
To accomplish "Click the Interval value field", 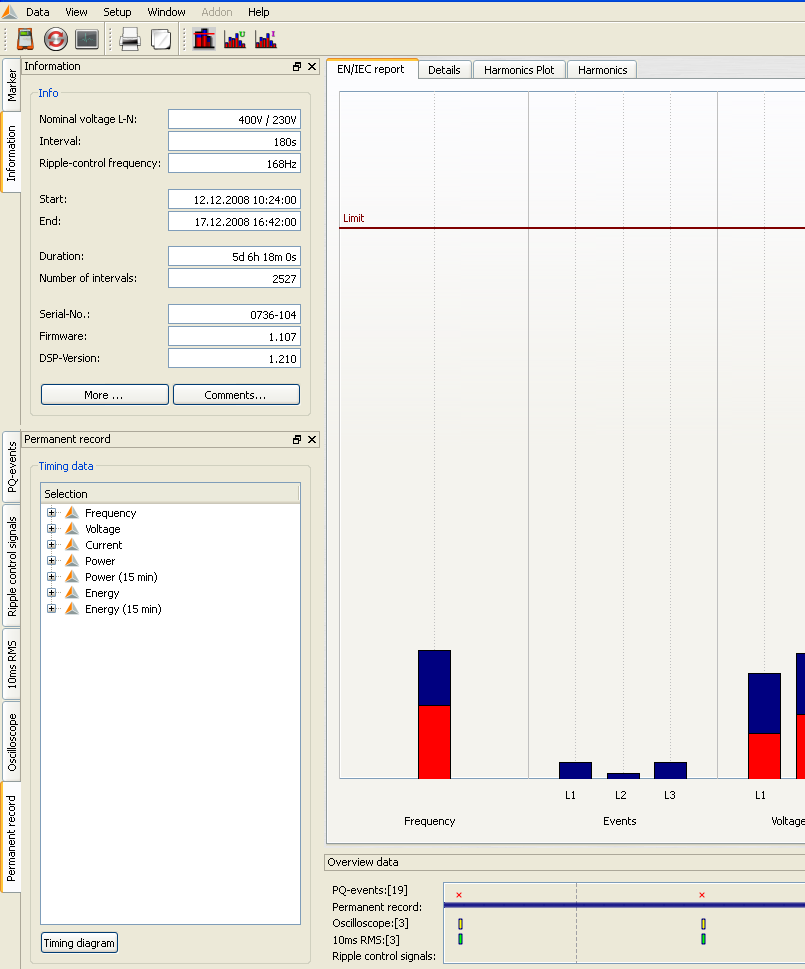I will [x=234, y=142].
